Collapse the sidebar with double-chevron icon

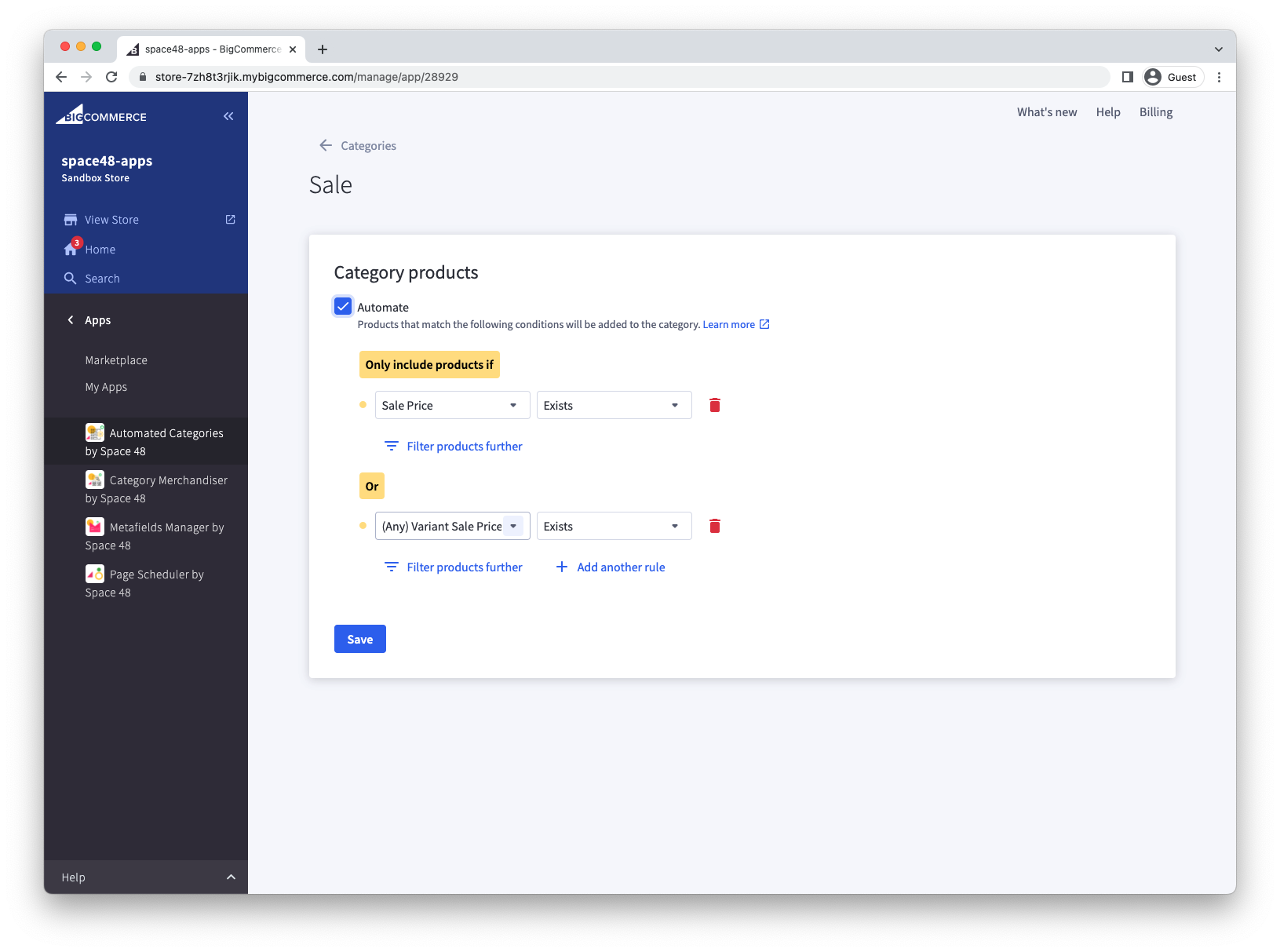(228, 116)
